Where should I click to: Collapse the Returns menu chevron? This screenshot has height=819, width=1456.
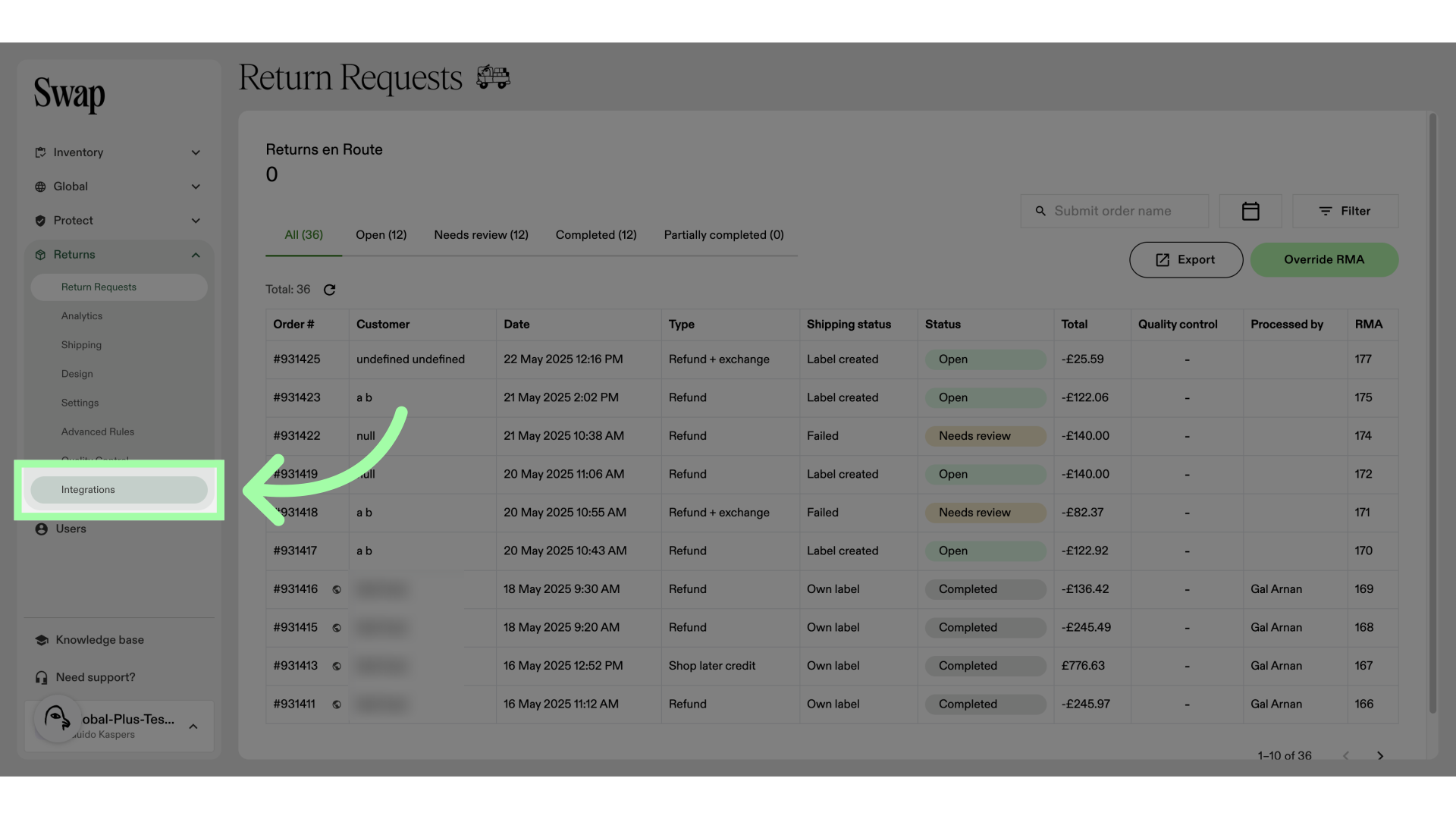point(196,255)
